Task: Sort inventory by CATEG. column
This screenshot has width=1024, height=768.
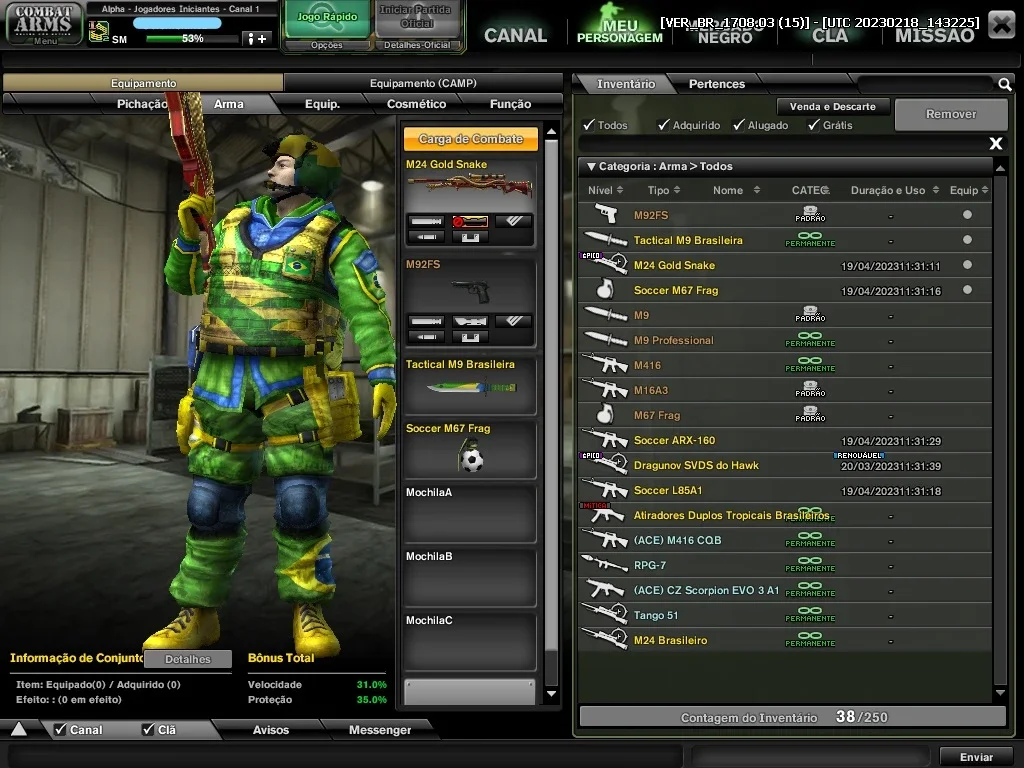Action: [810, 190]
